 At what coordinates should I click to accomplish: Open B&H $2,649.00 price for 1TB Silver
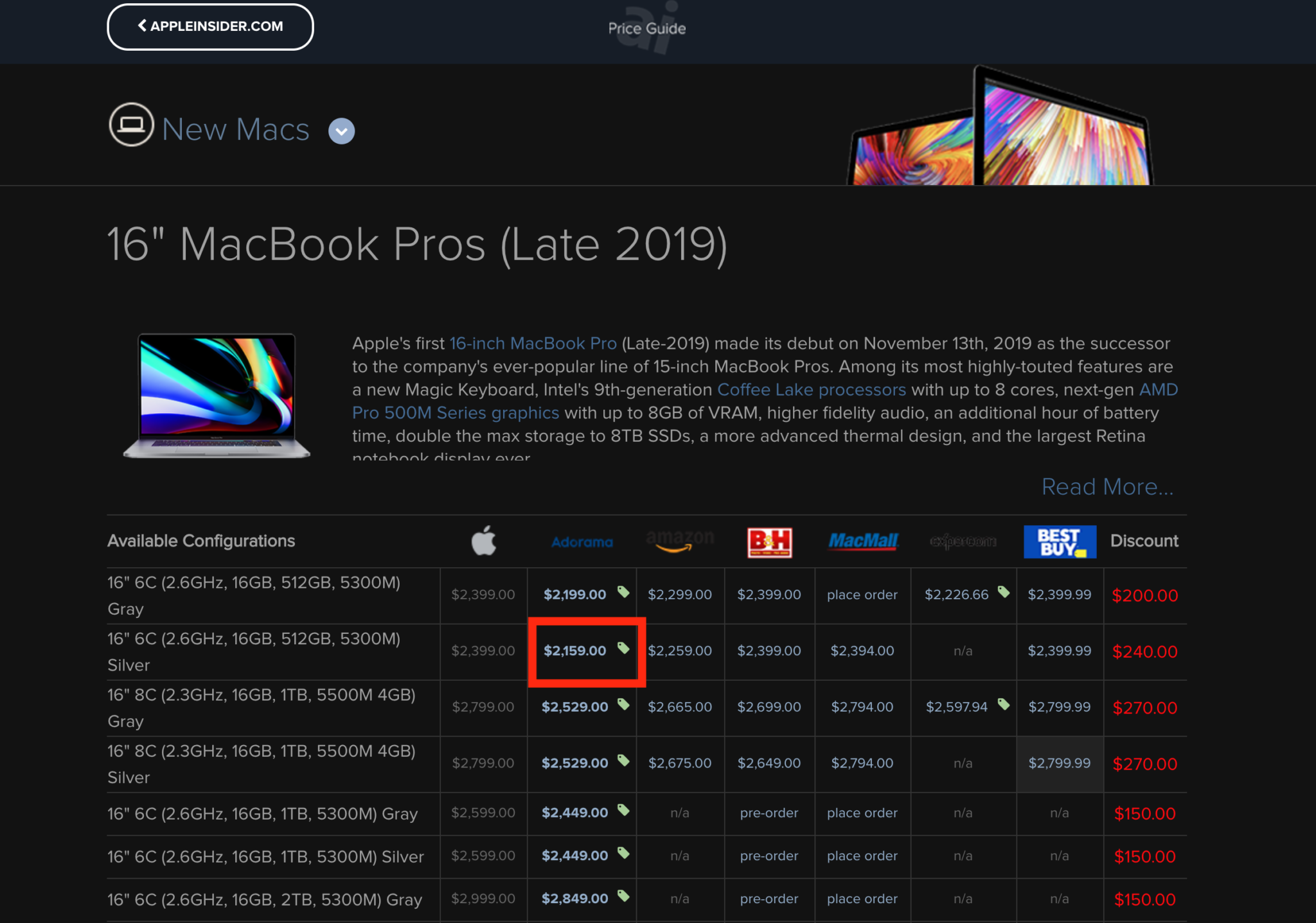(x=769, y=763)
